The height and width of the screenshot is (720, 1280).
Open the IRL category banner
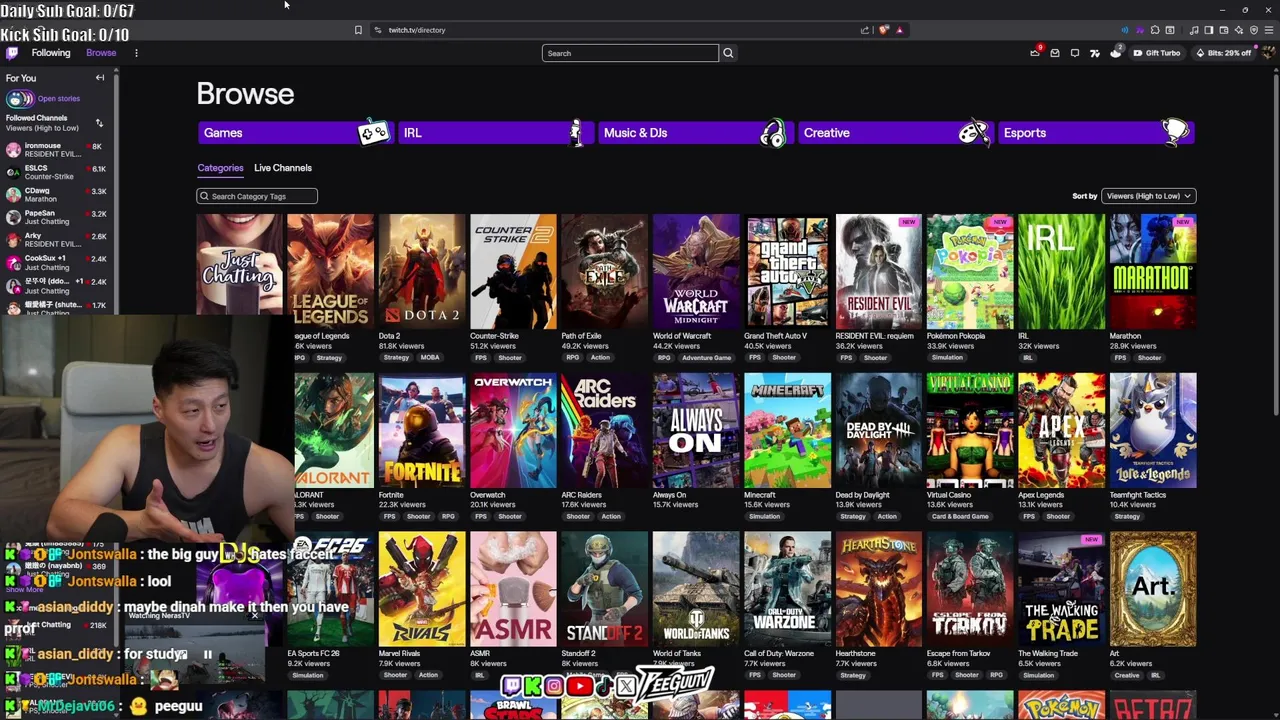coord(496,132)
